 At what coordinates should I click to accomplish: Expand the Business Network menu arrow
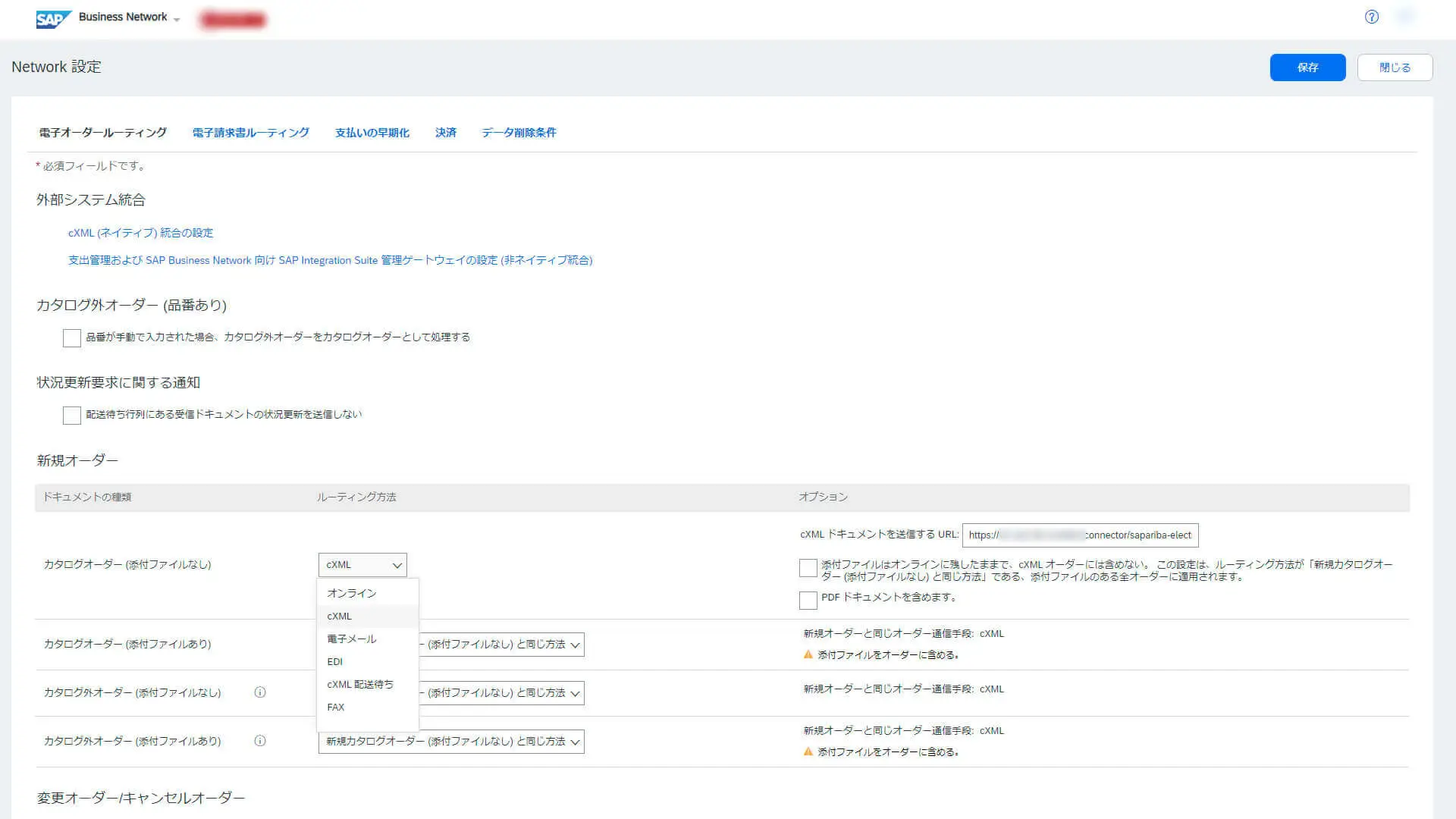click(x=177, y=20)
